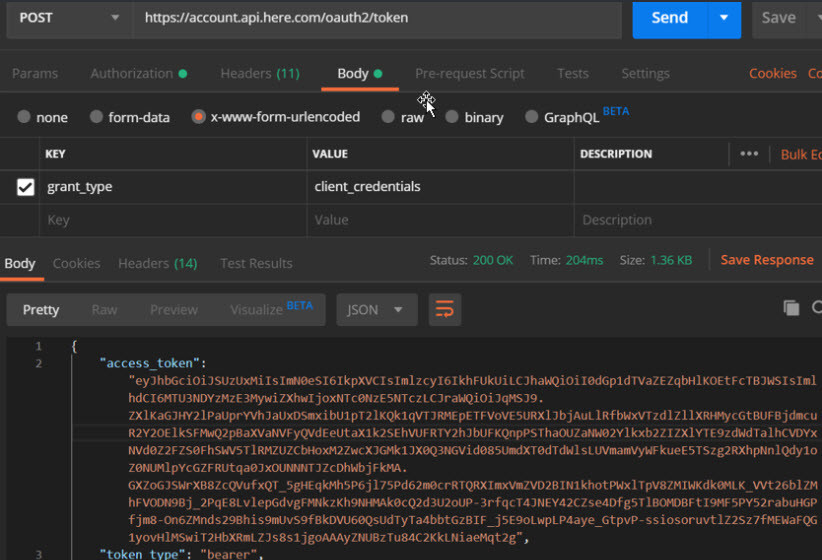
Task: Click the 204ms response time
Action: pyautogui.click(x=585, y=260)
